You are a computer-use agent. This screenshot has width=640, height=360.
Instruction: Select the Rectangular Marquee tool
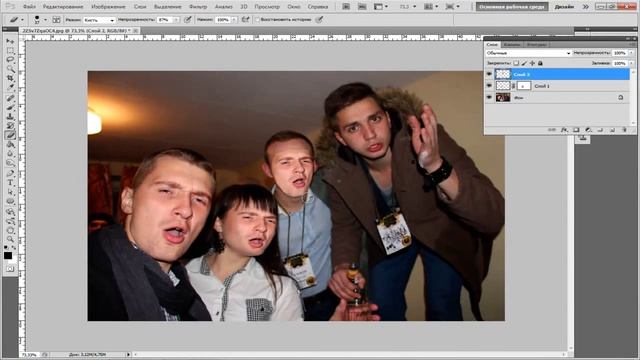(10, 51)
